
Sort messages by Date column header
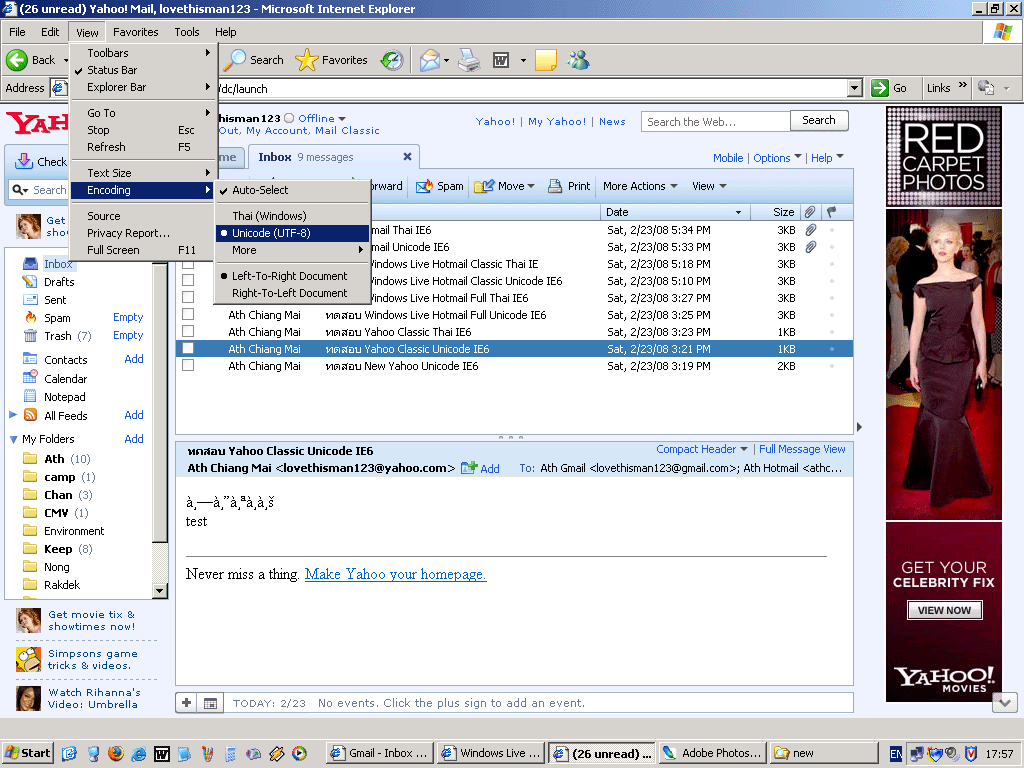click(x=675, y=212)
